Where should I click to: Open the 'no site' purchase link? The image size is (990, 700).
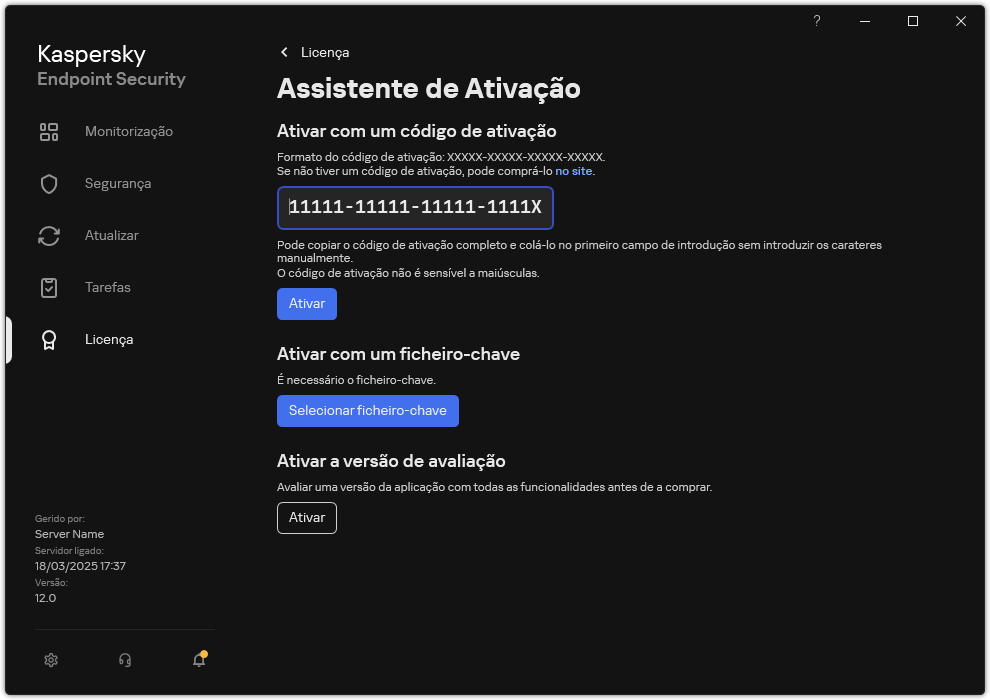tap(574, 171)
